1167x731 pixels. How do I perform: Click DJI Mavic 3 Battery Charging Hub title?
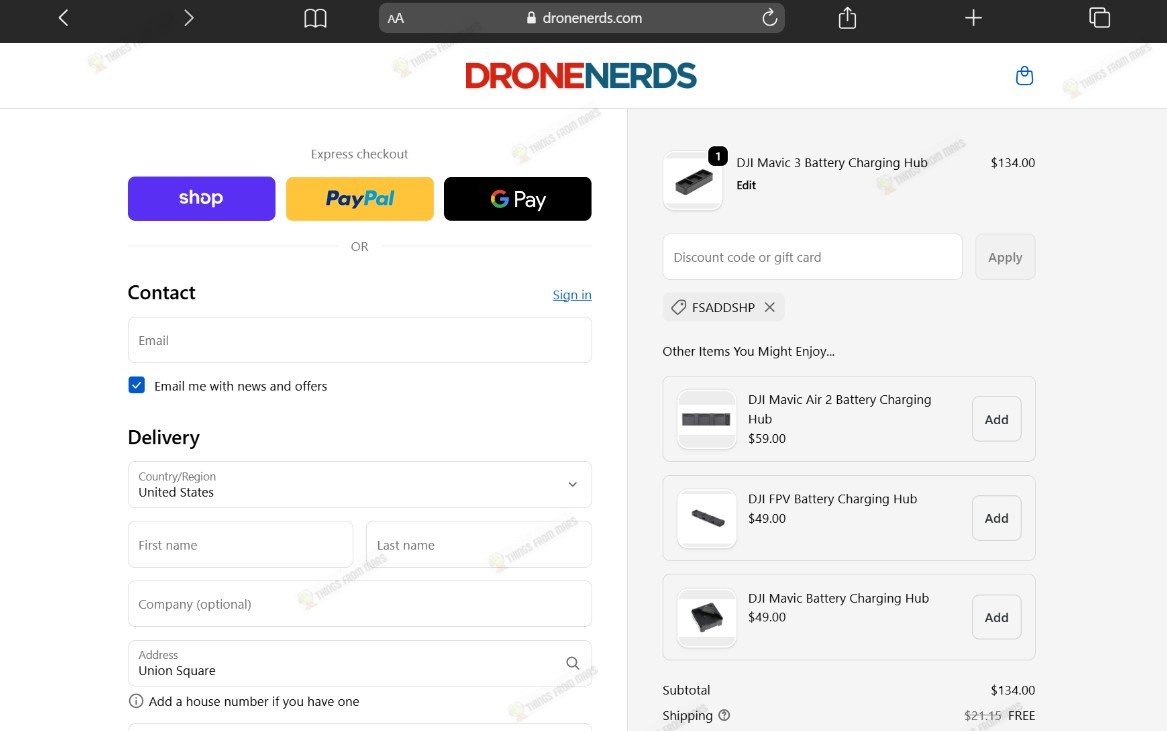tap(831, 162)
